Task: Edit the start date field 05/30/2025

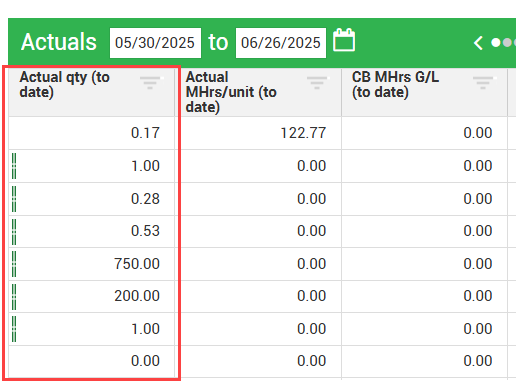Action: 155,43
